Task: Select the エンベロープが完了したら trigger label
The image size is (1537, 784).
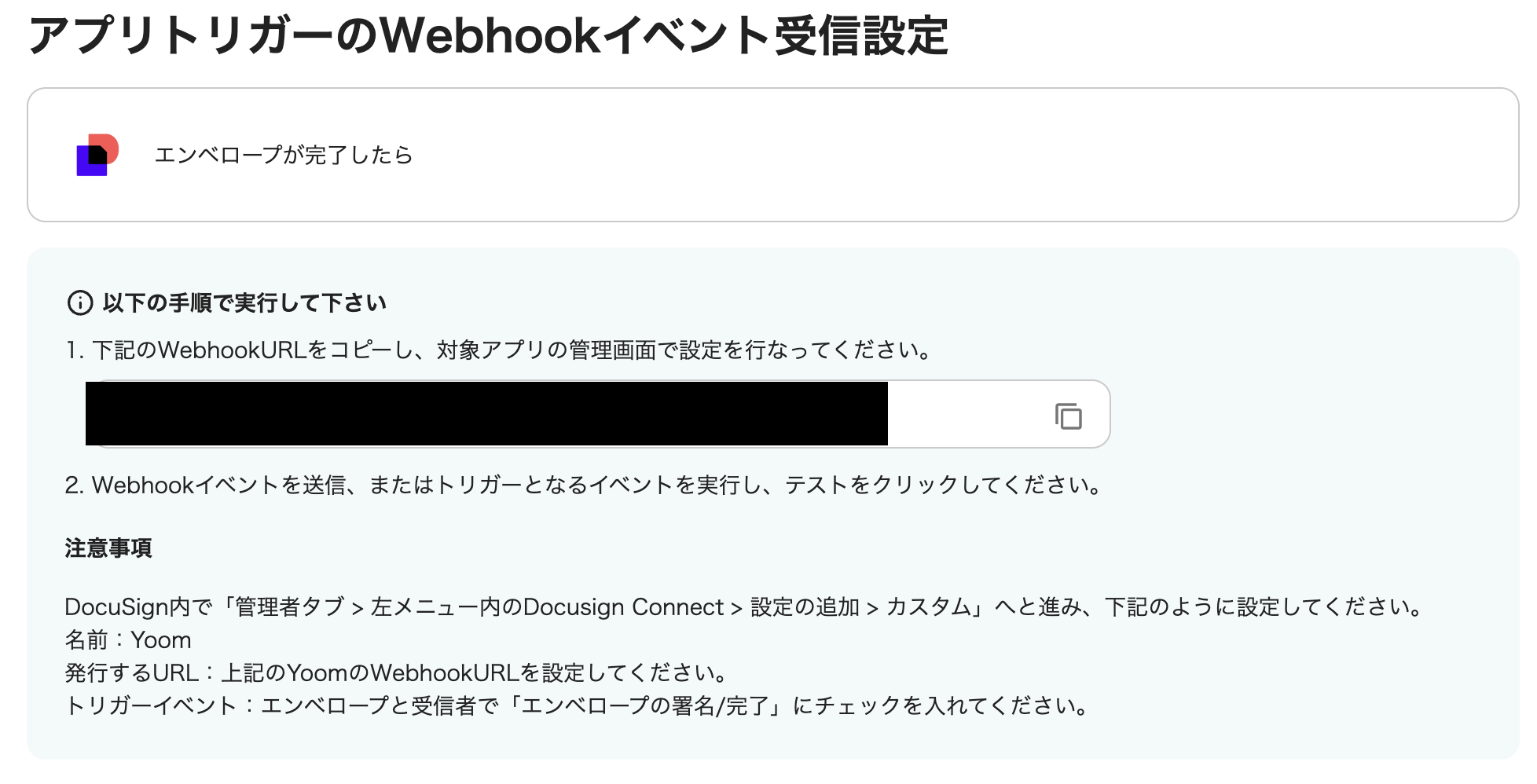Action: point(284,155)
